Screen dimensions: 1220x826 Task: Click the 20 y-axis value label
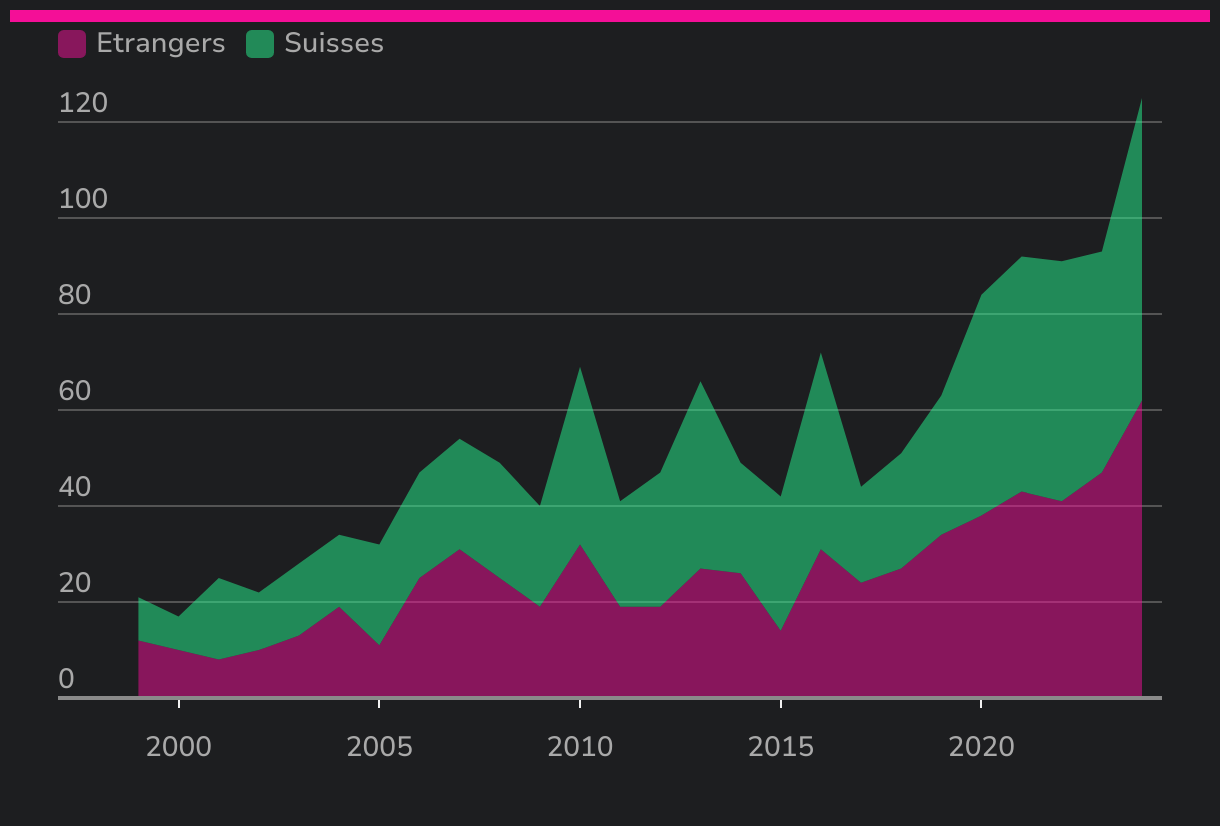point(75,584)
